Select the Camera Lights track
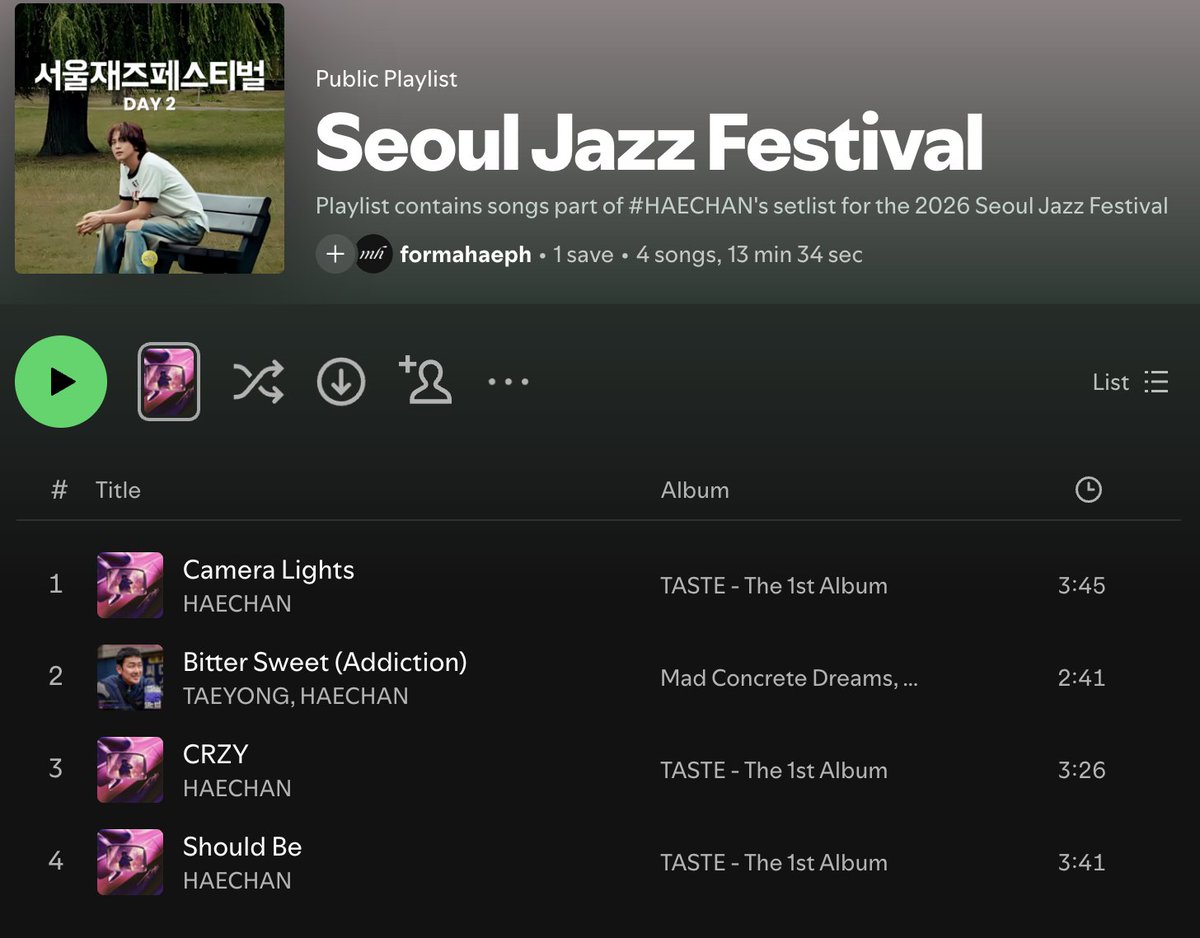Image resolution: width=1200 pixels, height=938 pixels. [x=268, y=570]
